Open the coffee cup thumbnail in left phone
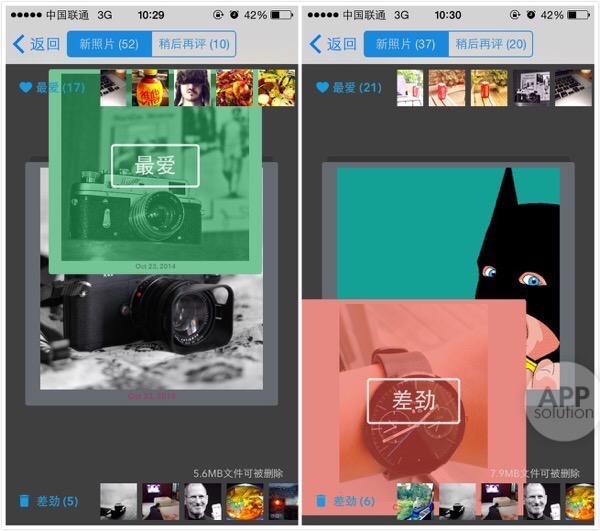The width and height of the screenshot is (600, 531). click(x=119, y=501)
